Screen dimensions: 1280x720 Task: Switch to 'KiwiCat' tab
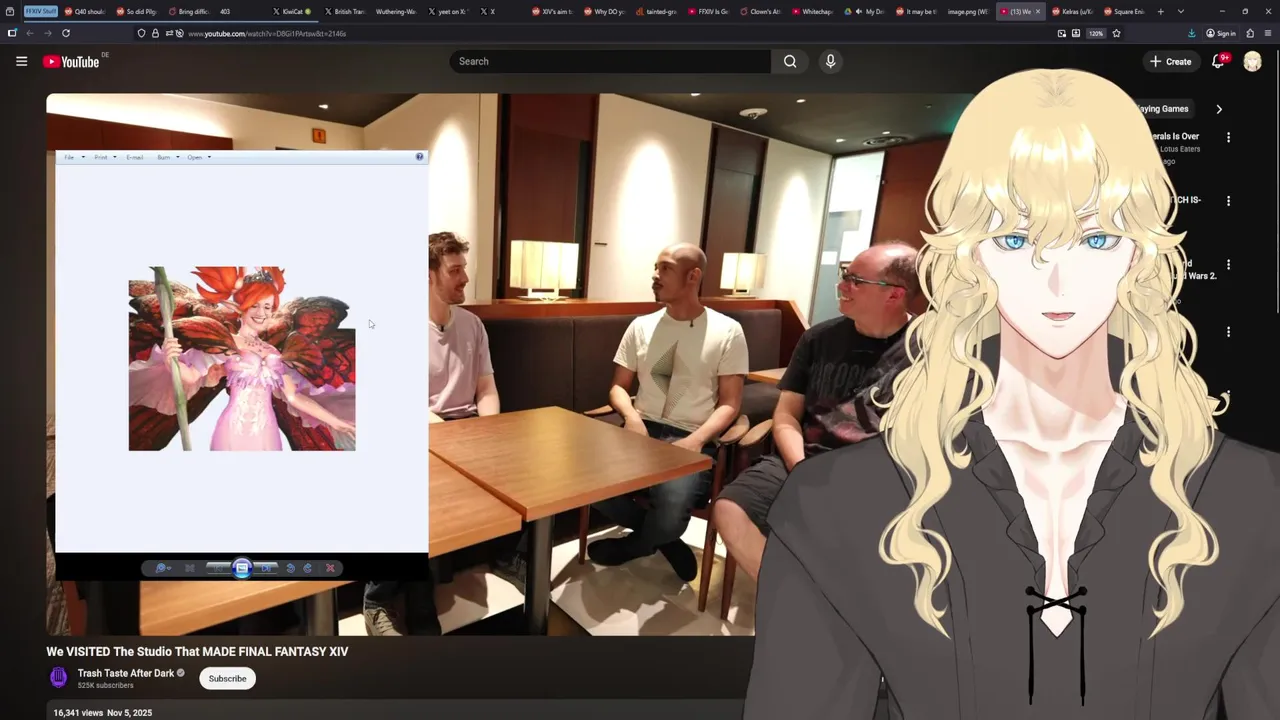click(x=292, y=11)
